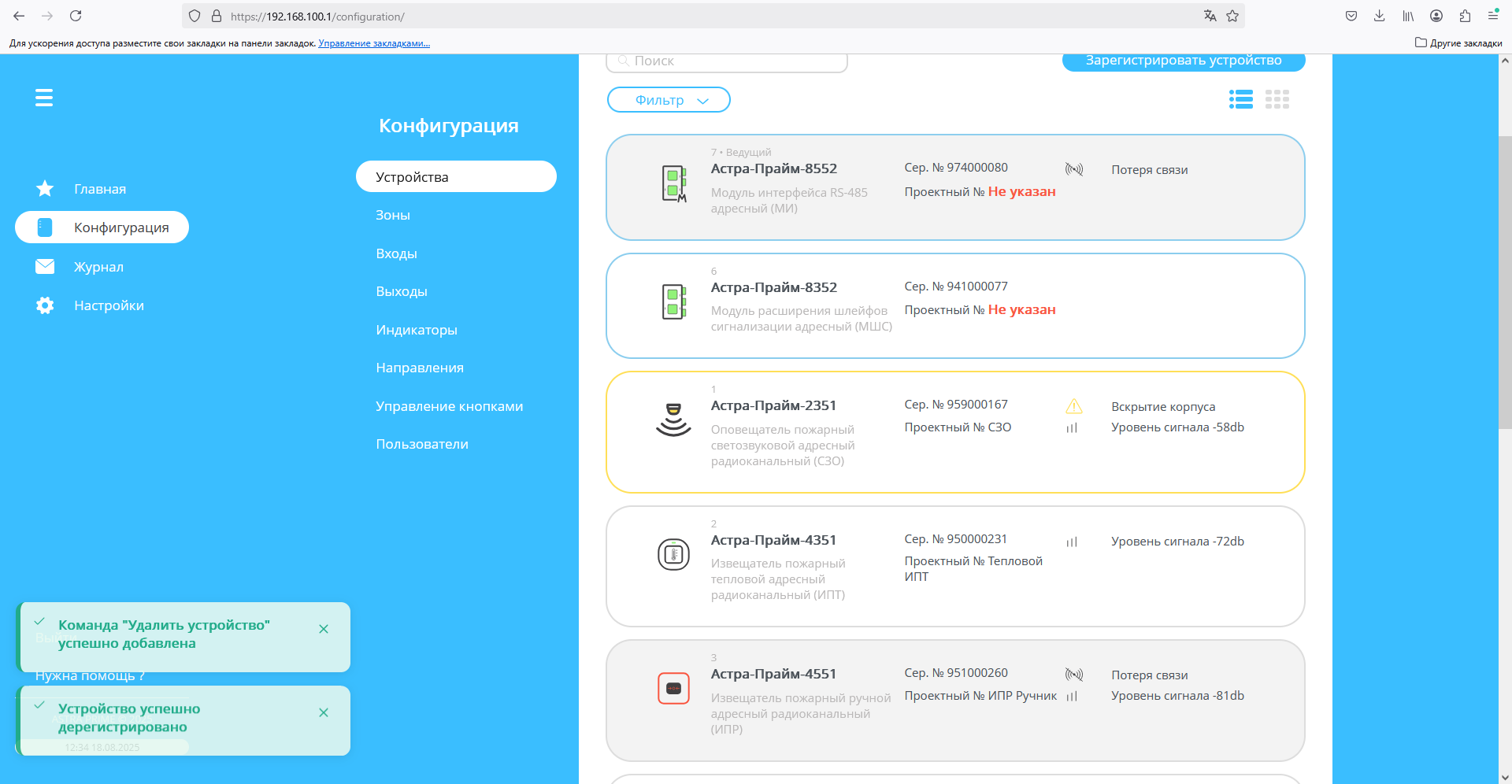Open Главная in sidebar
1512x784 pixels.
point(100,189)
